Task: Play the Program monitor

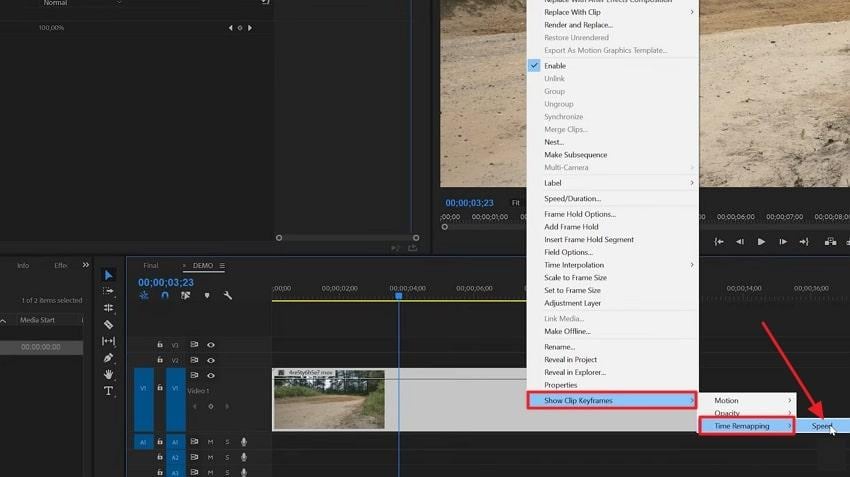Action: (761, 242)
